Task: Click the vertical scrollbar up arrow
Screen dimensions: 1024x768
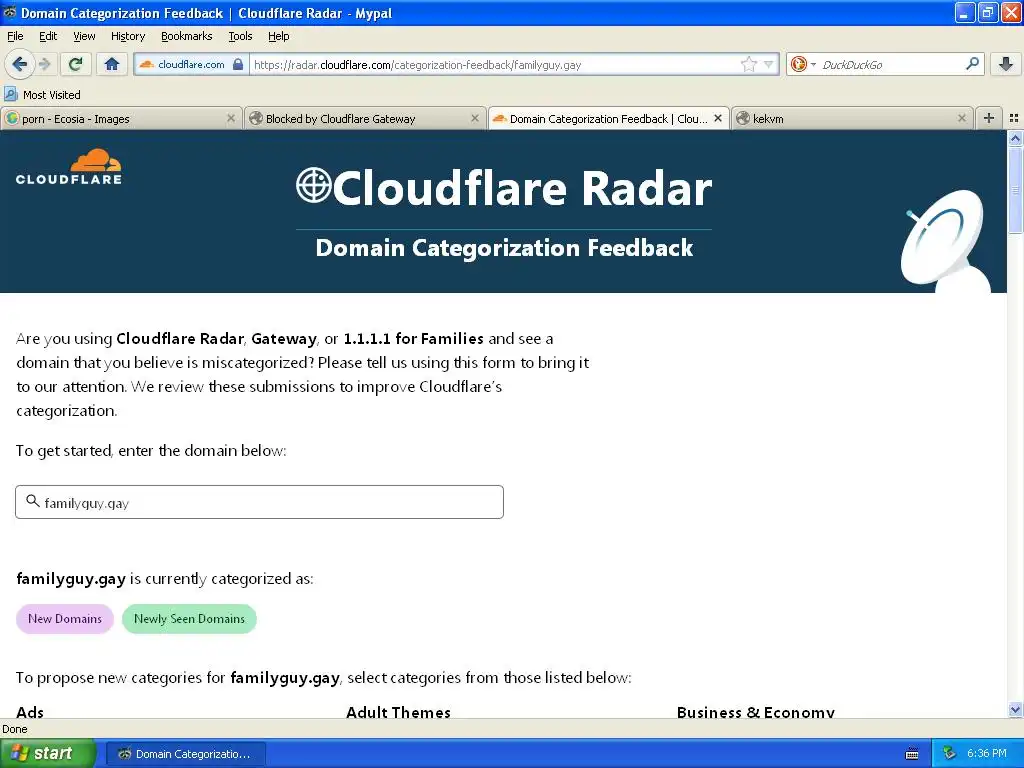Action: [1015, 138]
